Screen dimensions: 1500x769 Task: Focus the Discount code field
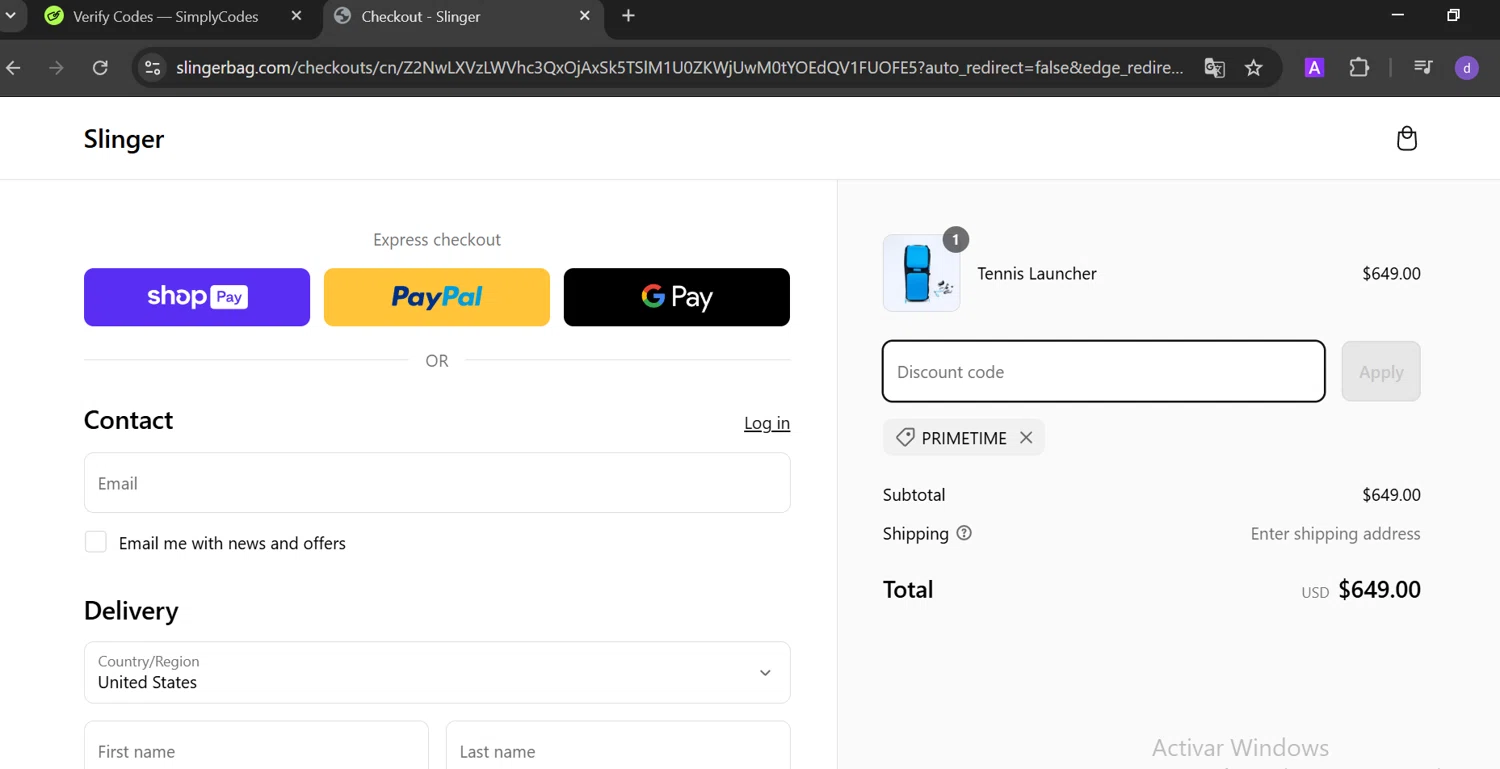click(x=1104, y=371)
